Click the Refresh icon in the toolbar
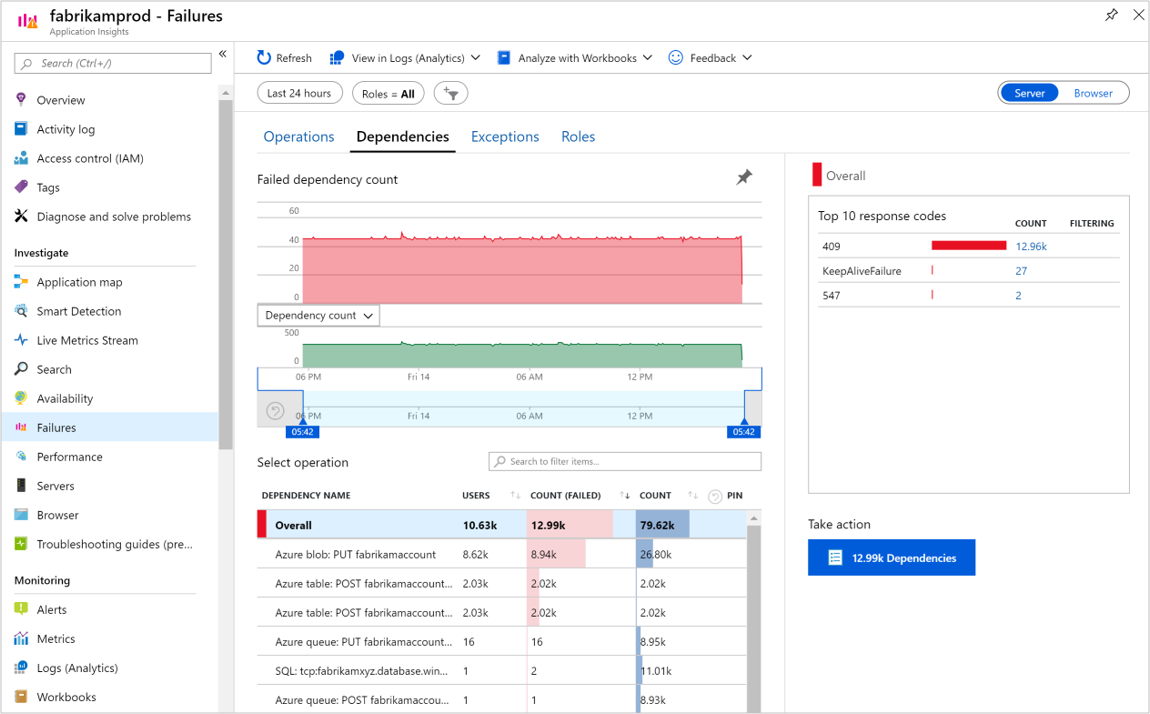 click(x=264, y=58)
